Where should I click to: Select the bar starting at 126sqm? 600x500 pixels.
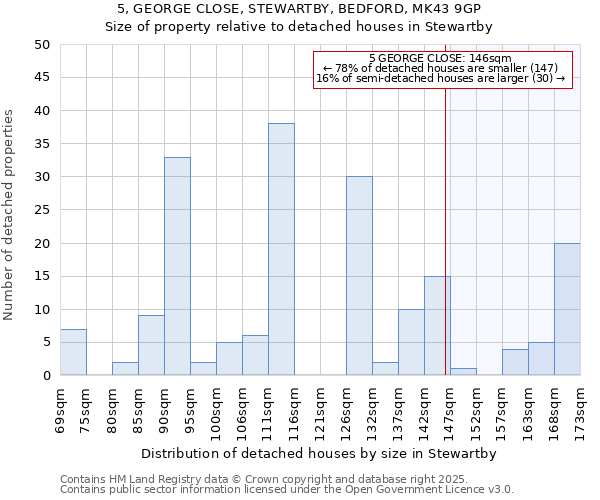coord(359,276)
